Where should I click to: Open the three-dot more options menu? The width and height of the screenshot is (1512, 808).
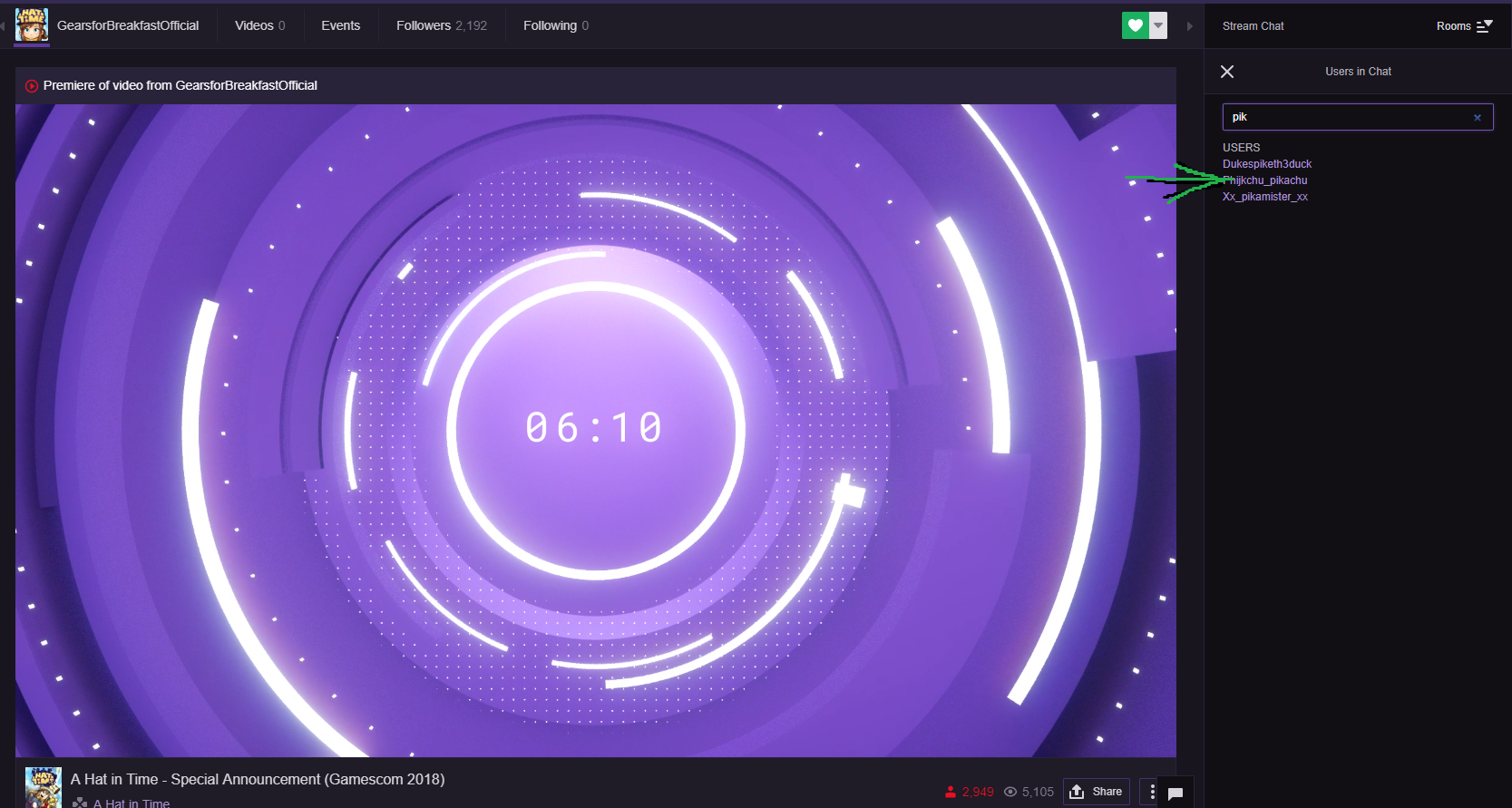click(x=1152, y=792)
